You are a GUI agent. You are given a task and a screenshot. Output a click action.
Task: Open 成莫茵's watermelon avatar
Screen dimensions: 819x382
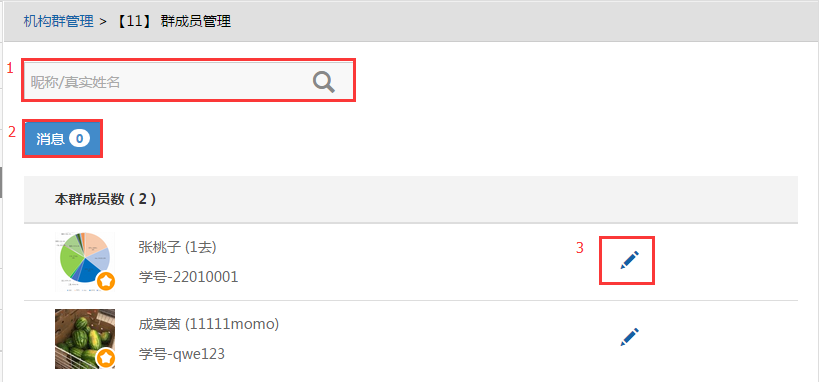point(85,339)
